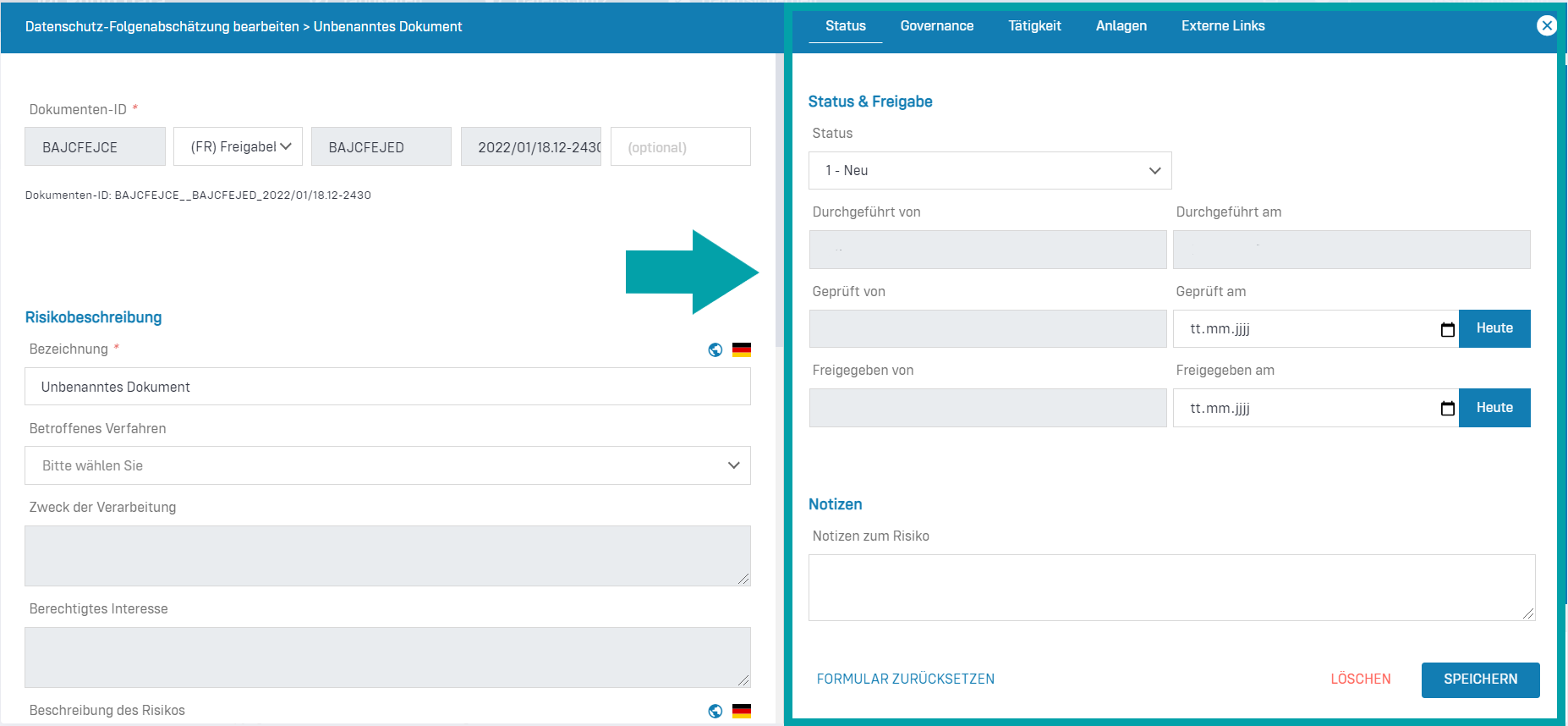Click FORMULAR ZURÜCKSETZEN link

pyautogui.click(x=905, y=679)
